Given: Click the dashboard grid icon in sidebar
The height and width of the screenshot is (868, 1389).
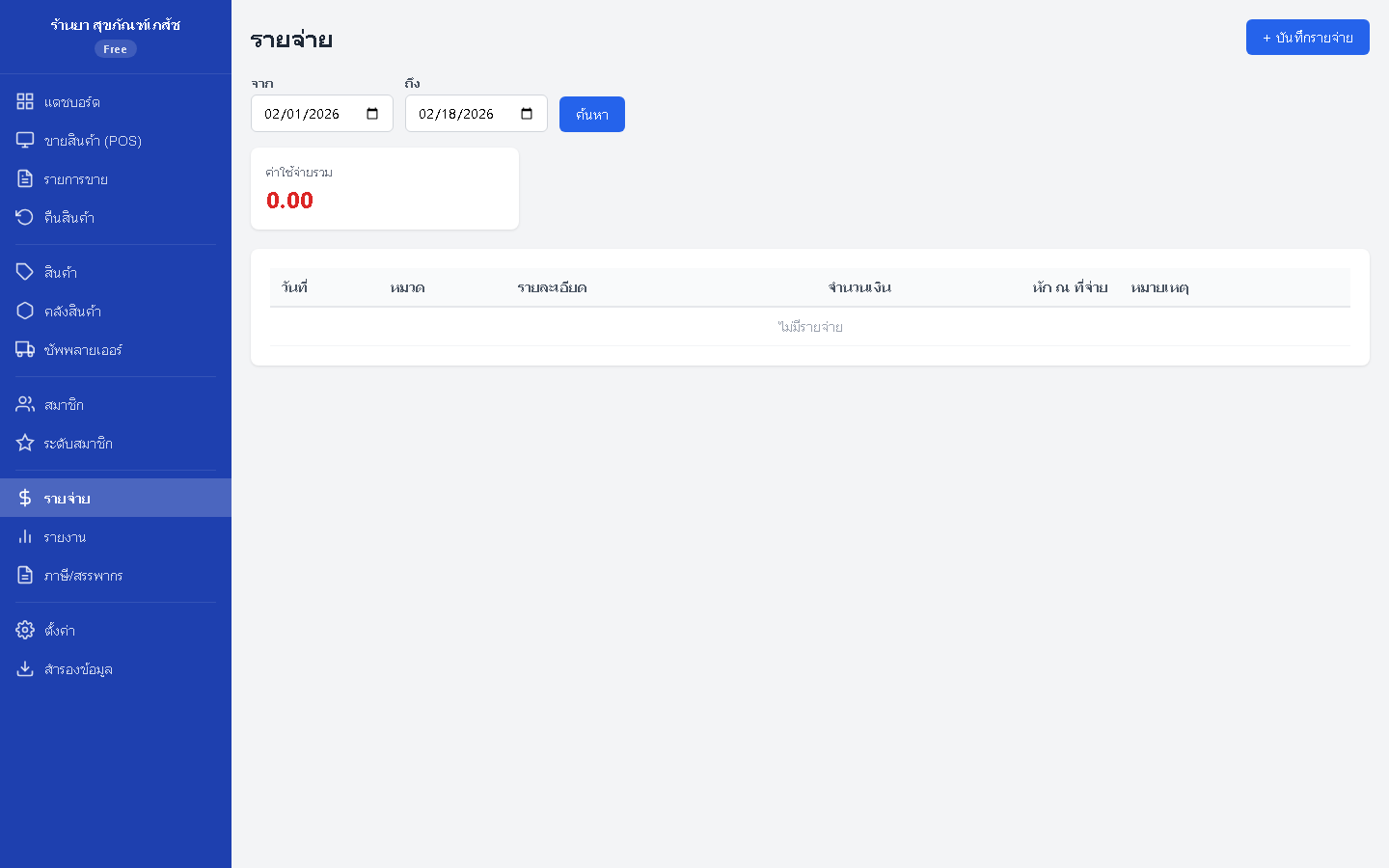Looking at the screenshot, I should (25, 101).
